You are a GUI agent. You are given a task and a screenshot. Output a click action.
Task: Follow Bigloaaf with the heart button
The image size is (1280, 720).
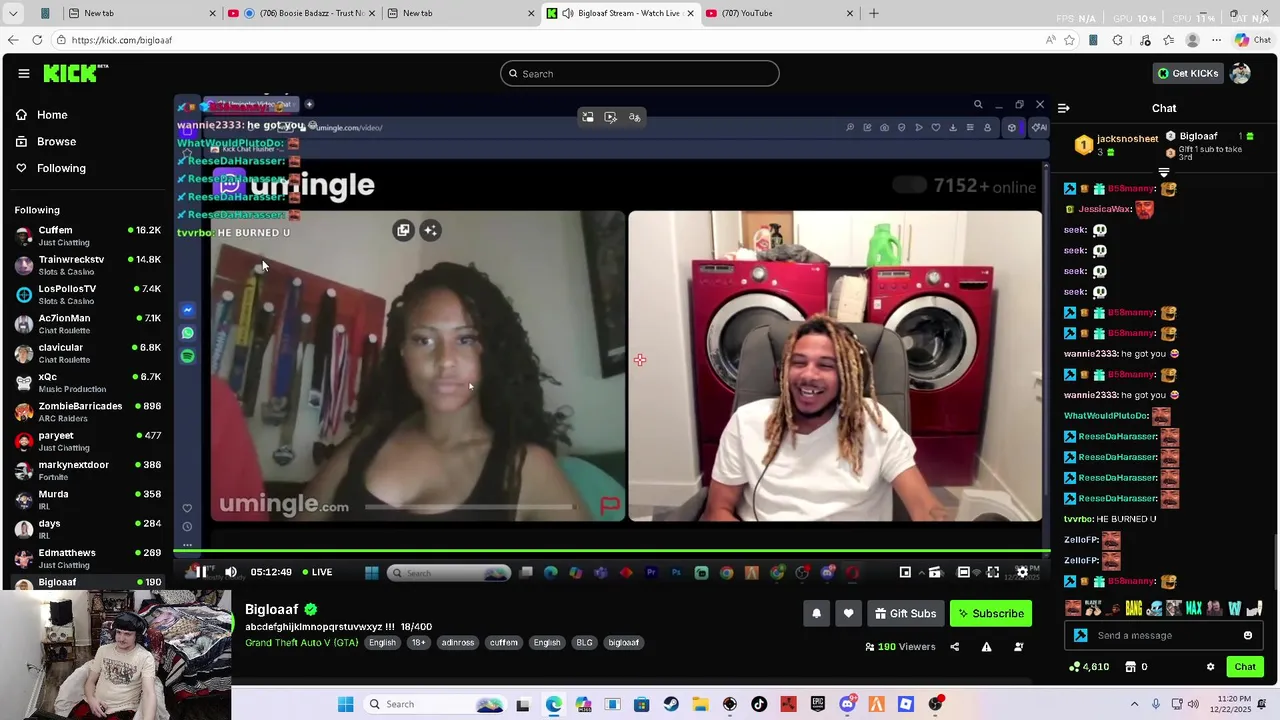click(848, 613)
